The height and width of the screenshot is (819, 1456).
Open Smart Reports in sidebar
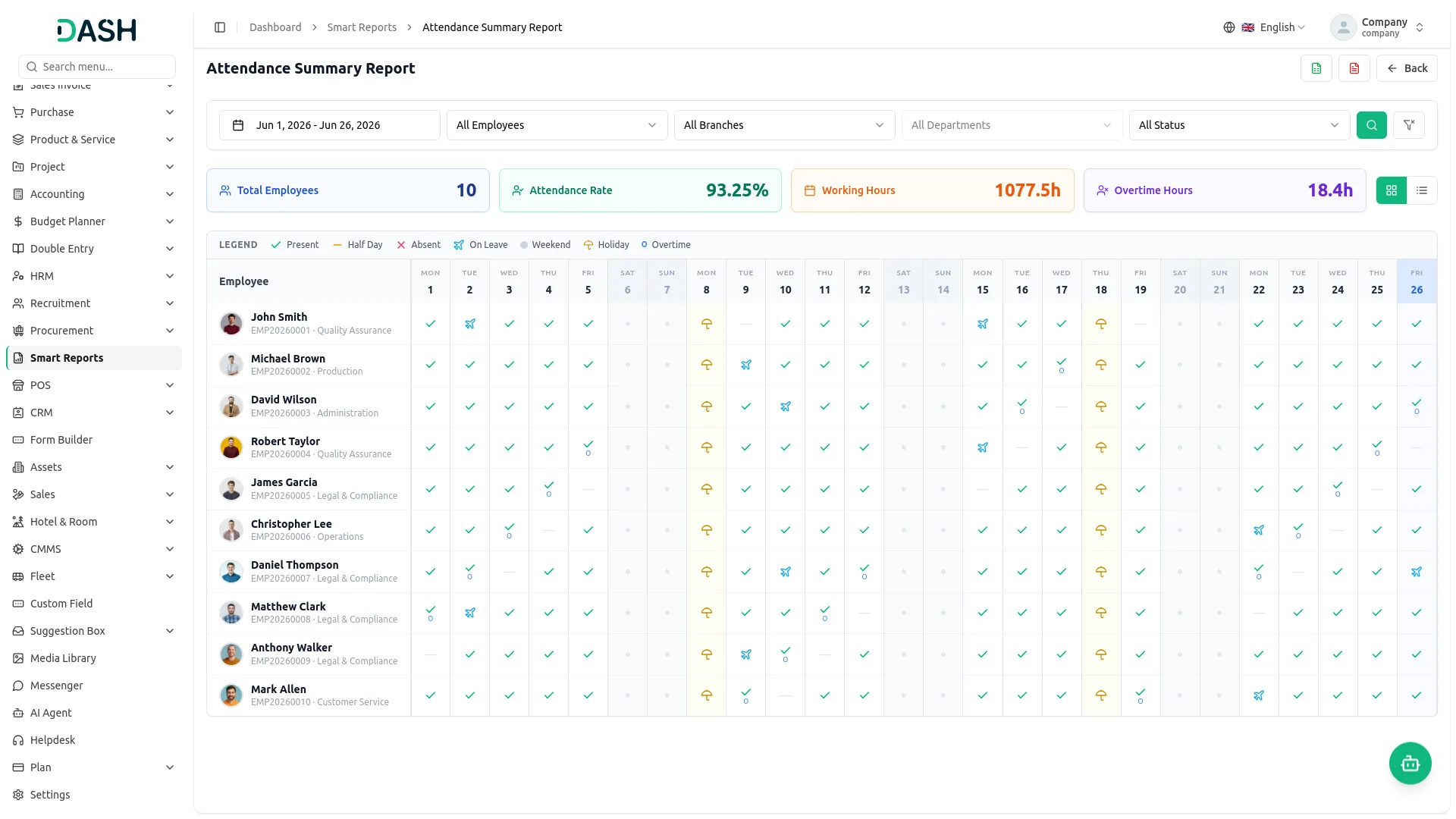94,358
